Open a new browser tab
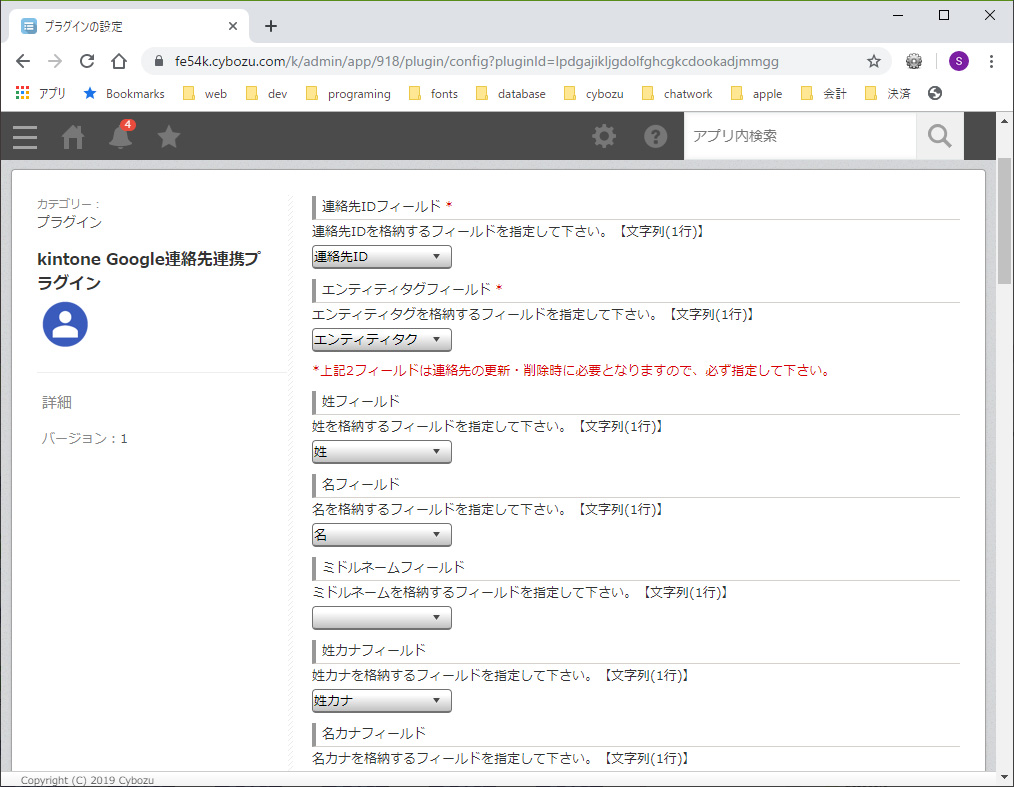1014x787 pixels. pyautogui.click(x=271, y=26)
